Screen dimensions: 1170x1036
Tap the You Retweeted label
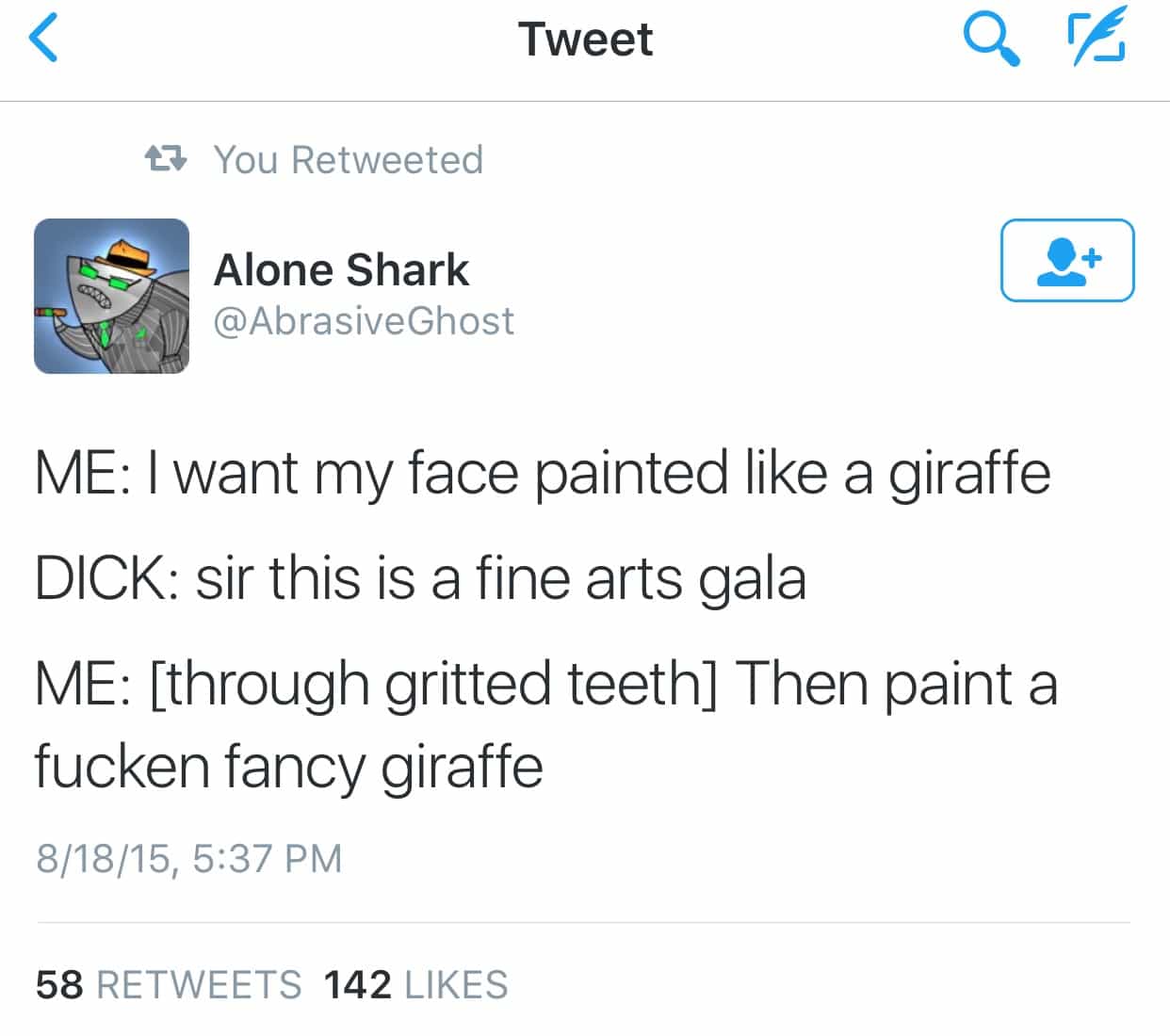(349, 160)
